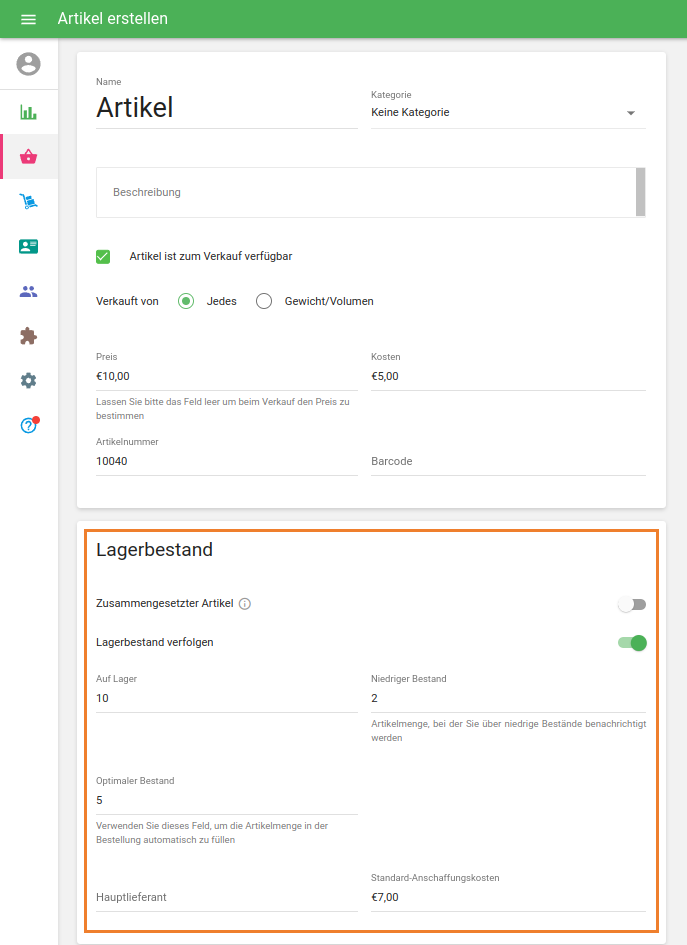Open the hamburger navigation menu
Image resolution: width=687 pixels, height=945 pixels.
[28, 19]
